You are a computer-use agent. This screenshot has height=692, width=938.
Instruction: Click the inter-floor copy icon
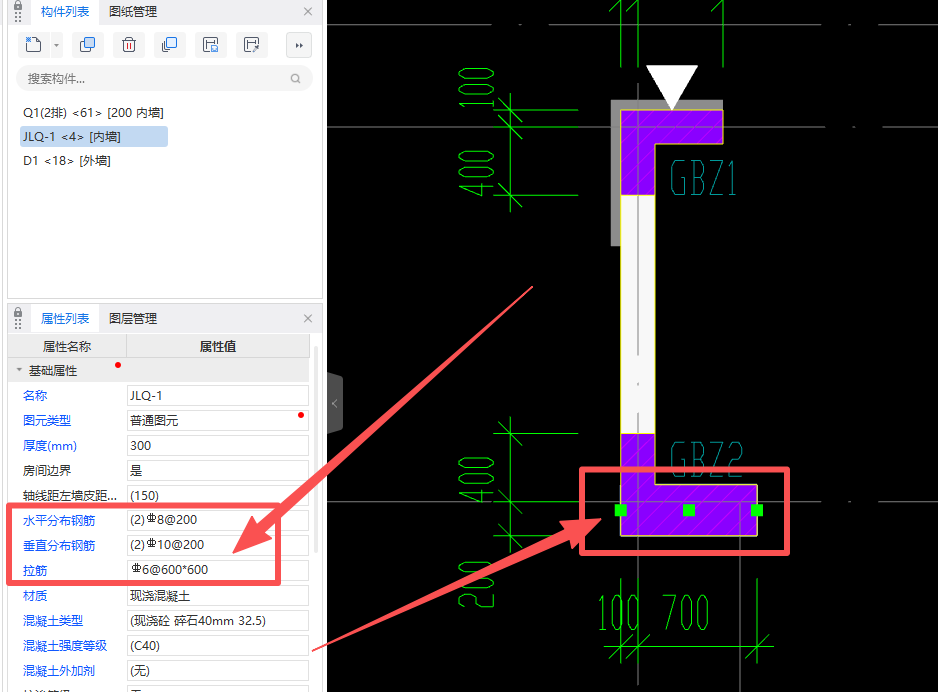coord(169,45)
